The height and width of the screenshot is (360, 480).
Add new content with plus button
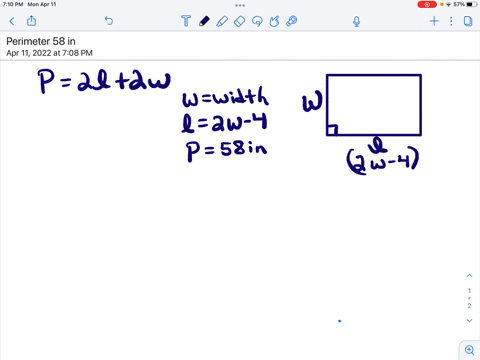tap(434, 21)
